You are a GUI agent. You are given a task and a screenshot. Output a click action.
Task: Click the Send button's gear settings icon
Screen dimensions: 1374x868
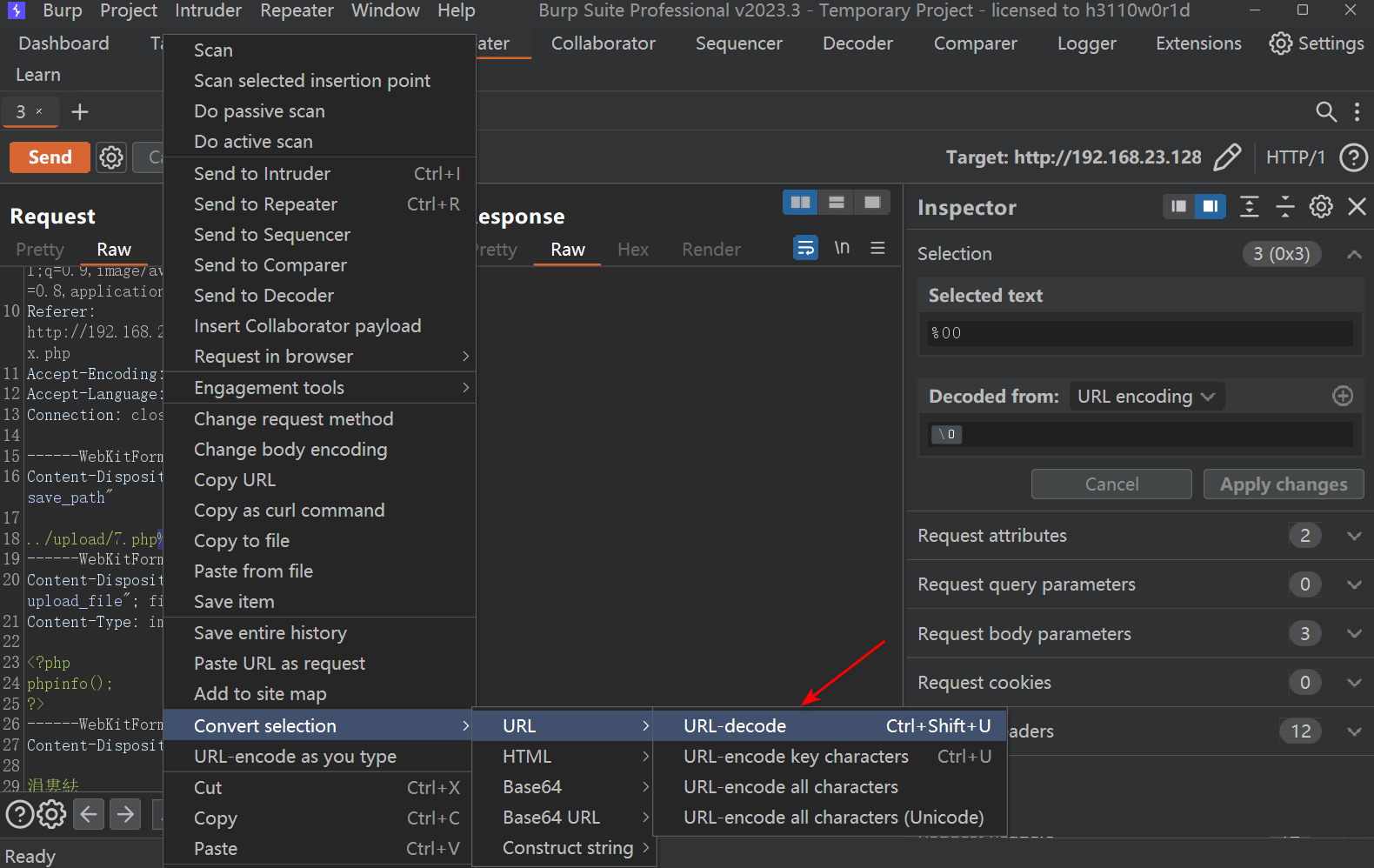pyautogui.click(x=111, y=157)
